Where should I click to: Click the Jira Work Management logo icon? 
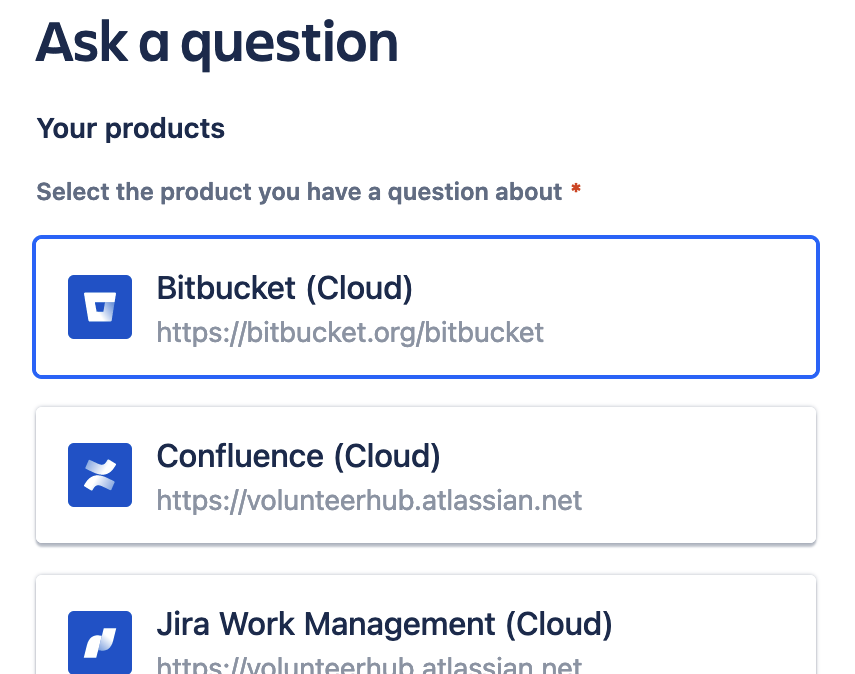tap(100, 642)
